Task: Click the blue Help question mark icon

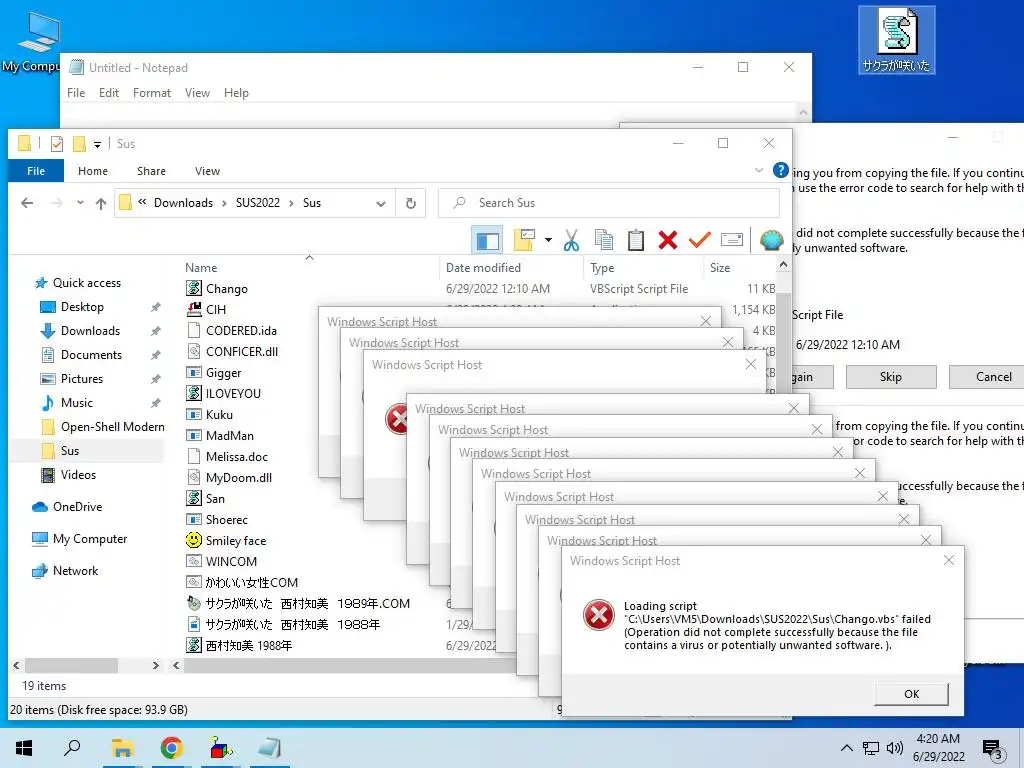Action: point(780,170)
